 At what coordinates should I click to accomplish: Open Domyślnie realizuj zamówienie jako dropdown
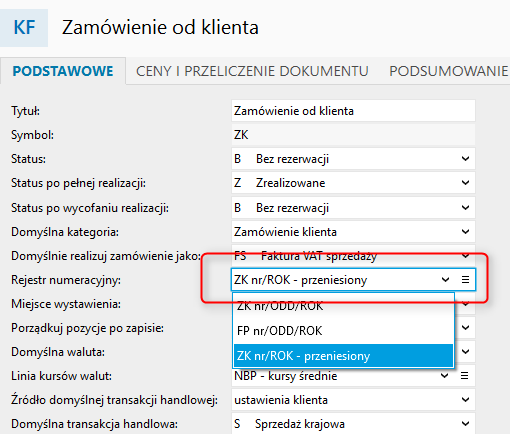353,256
